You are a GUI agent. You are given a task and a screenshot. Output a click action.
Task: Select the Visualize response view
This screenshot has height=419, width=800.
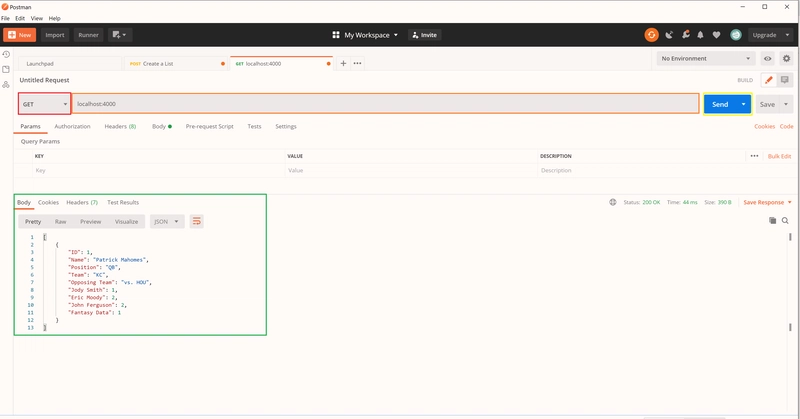coord(127,221)
